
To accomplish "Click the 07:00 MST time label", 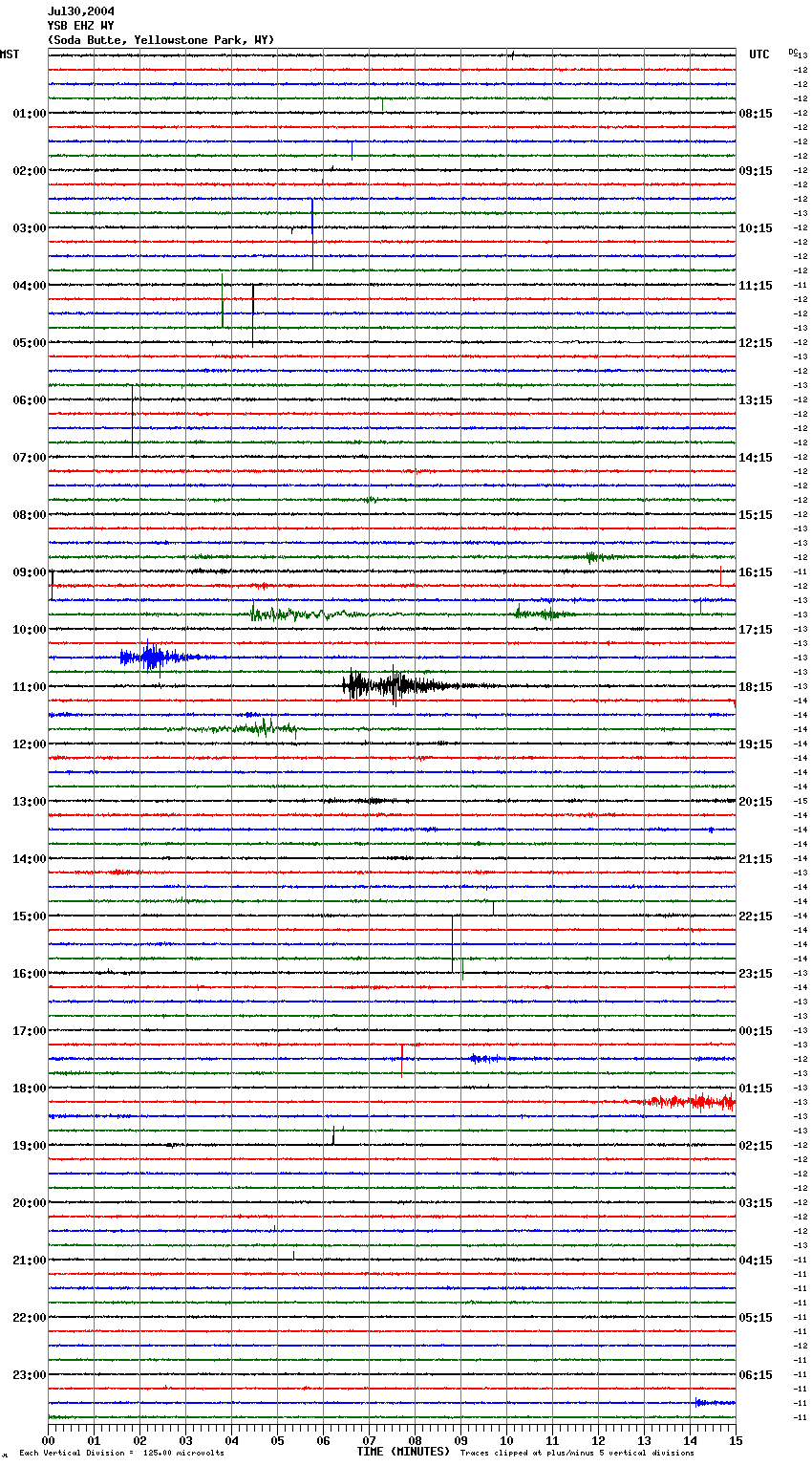I will click(x=30, y=458).
